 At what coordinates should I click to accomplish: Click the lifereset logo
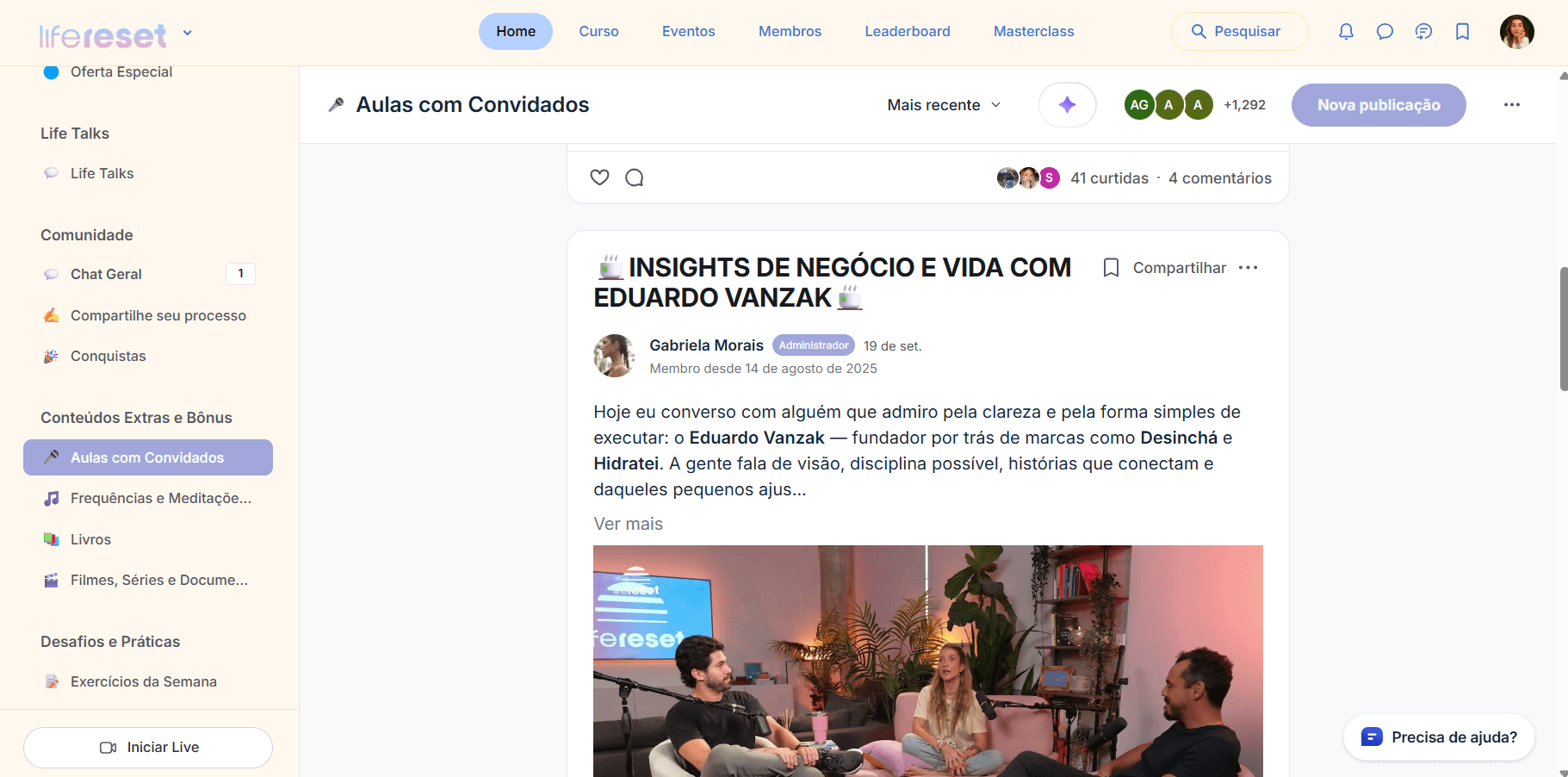tap(102, 34)
